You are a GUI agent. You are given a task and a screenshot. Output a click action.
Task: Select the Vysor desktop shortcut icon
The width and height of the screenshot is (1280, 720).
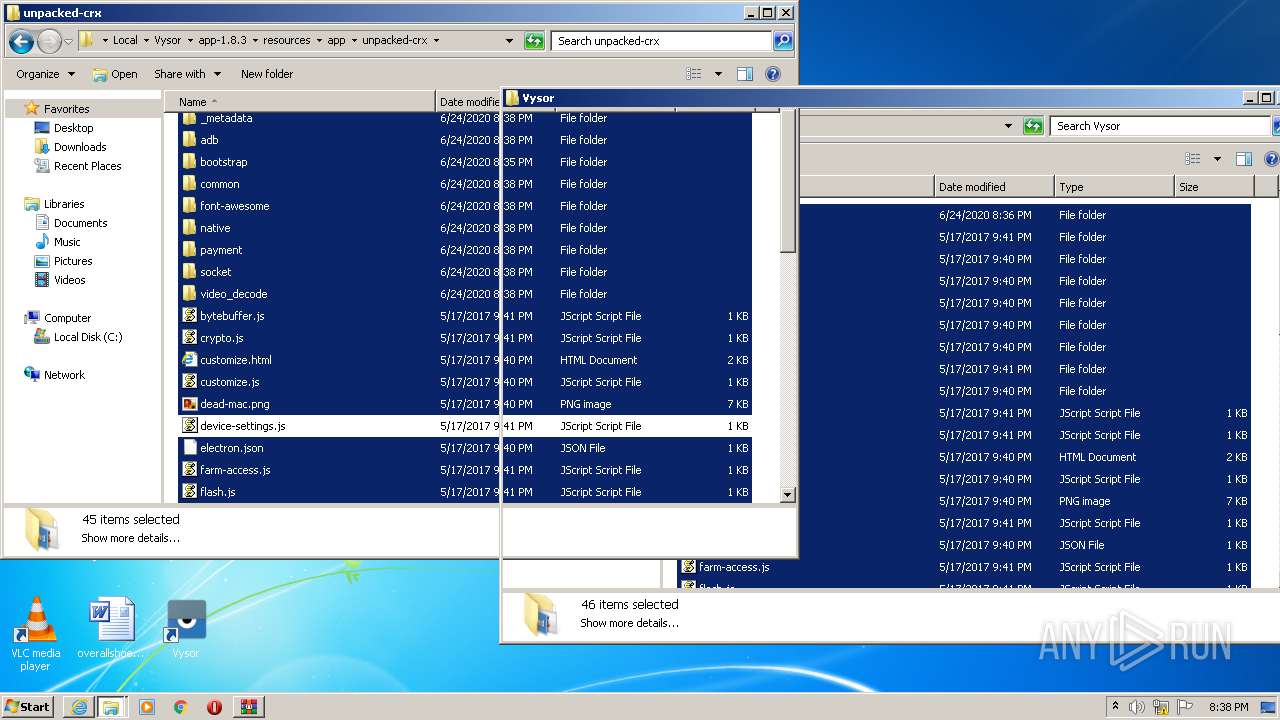tap(186, 629)
